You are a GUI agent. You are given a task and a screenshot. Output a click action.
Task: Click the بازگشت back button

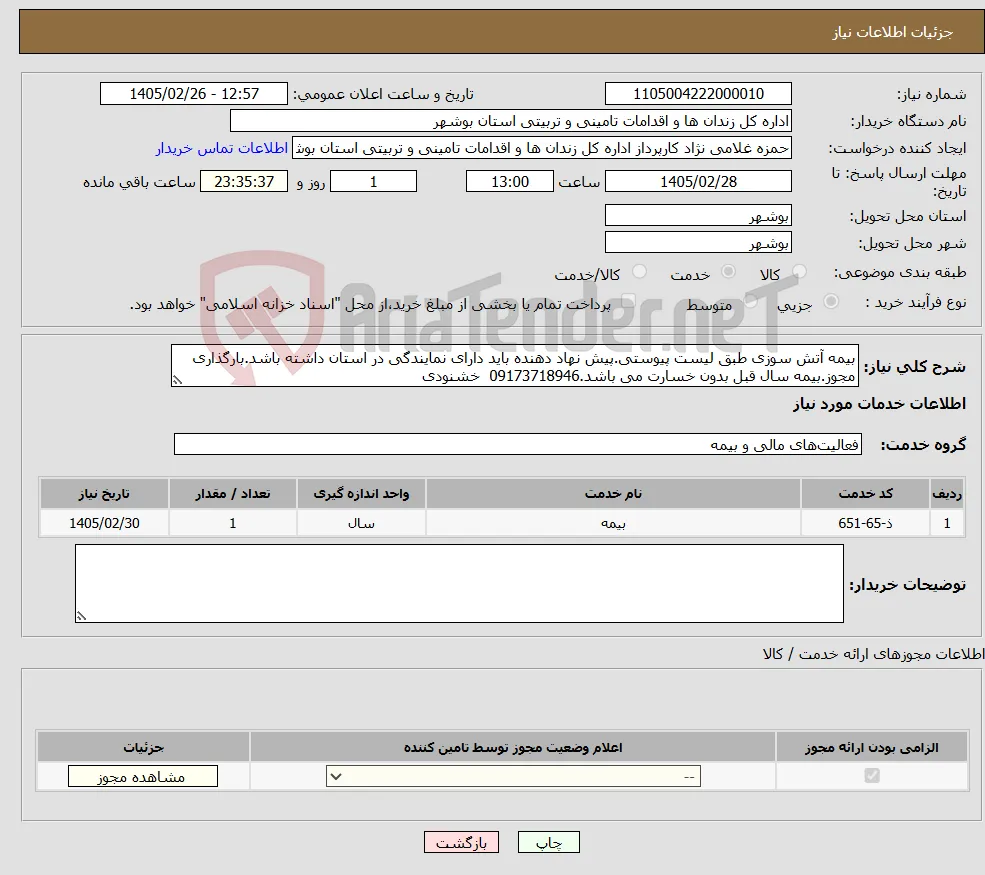461,842
